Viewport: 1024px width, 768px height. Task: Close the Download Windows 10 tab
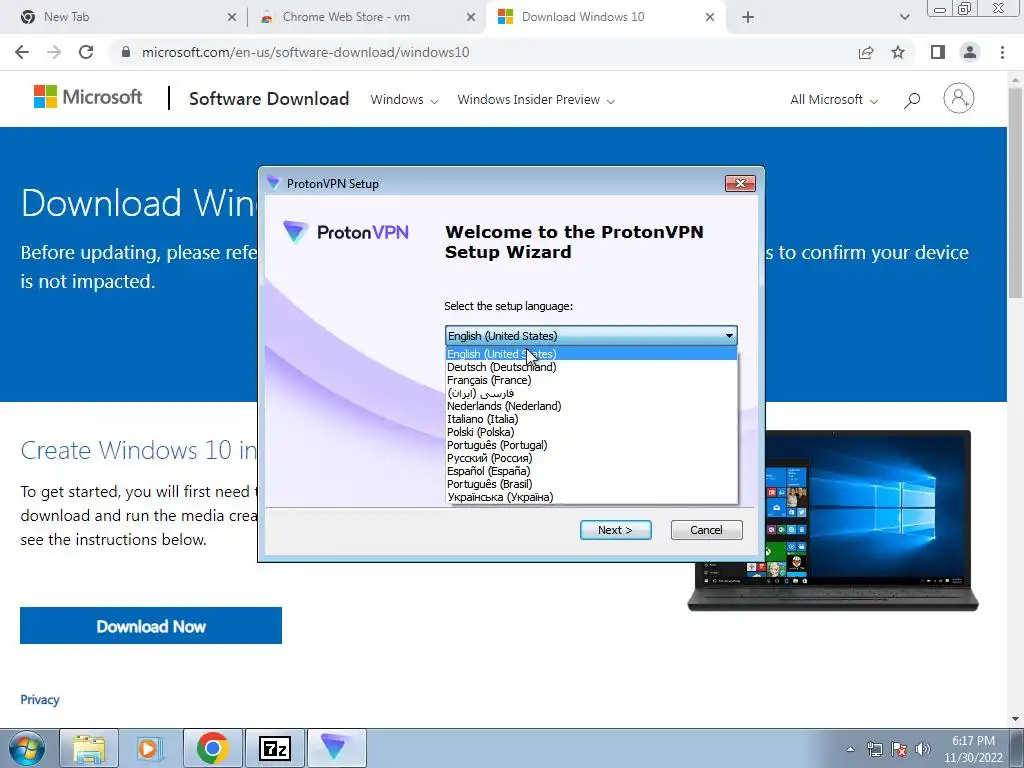point(710,18)
